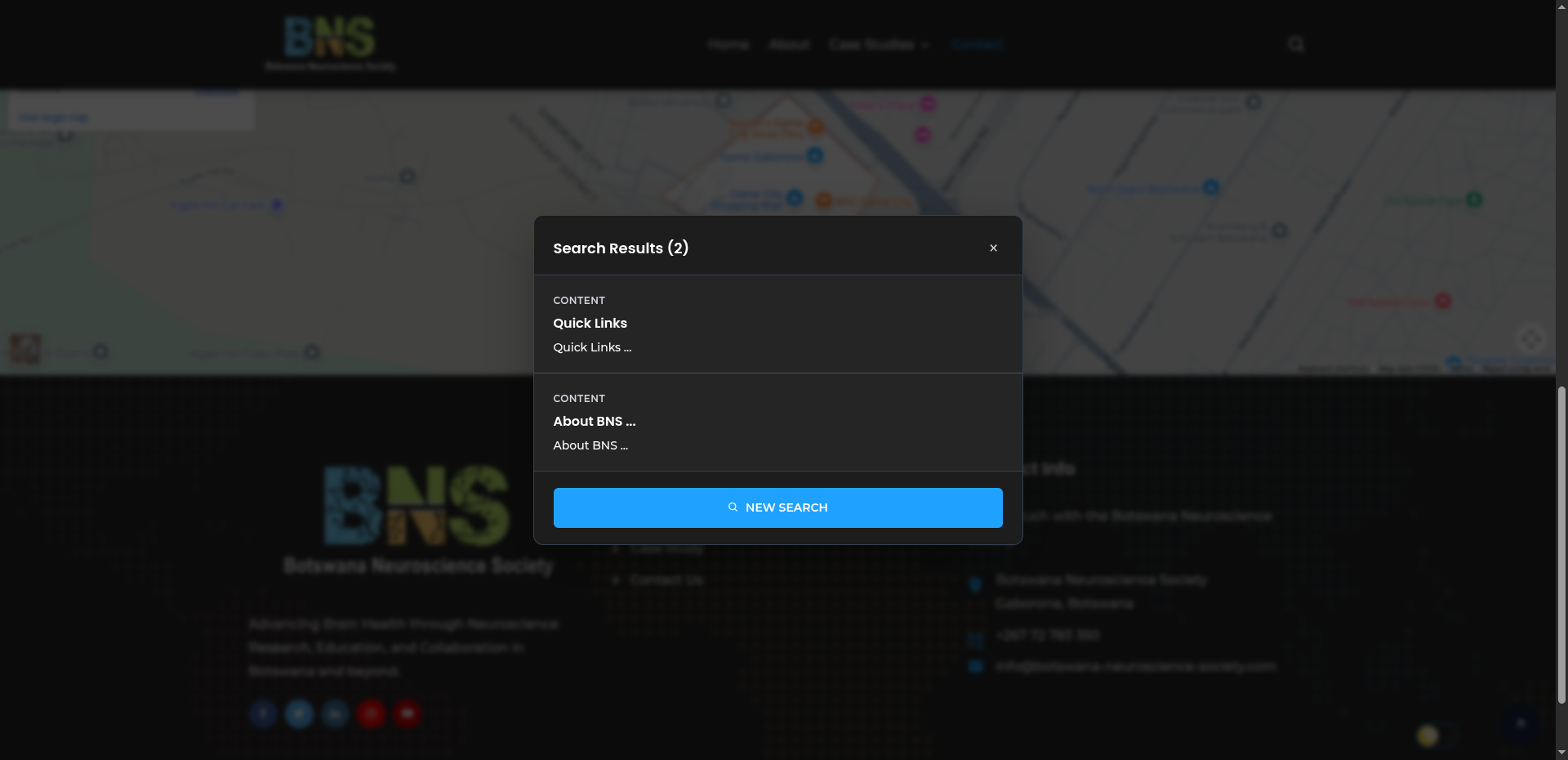1568x760 pixels.
Task: Click the New Search button
Action: [777, 507]
